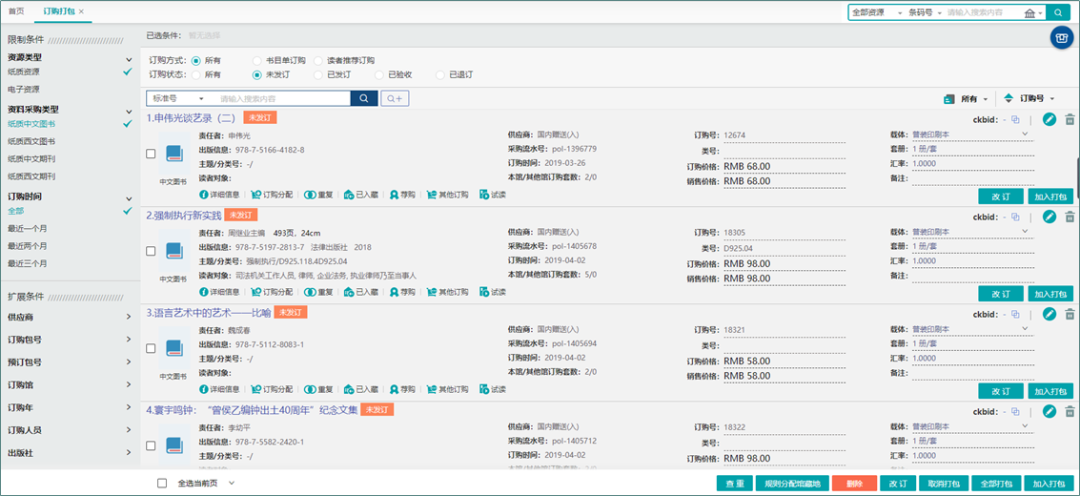Click the list search input box

click(x=281, y=99)
